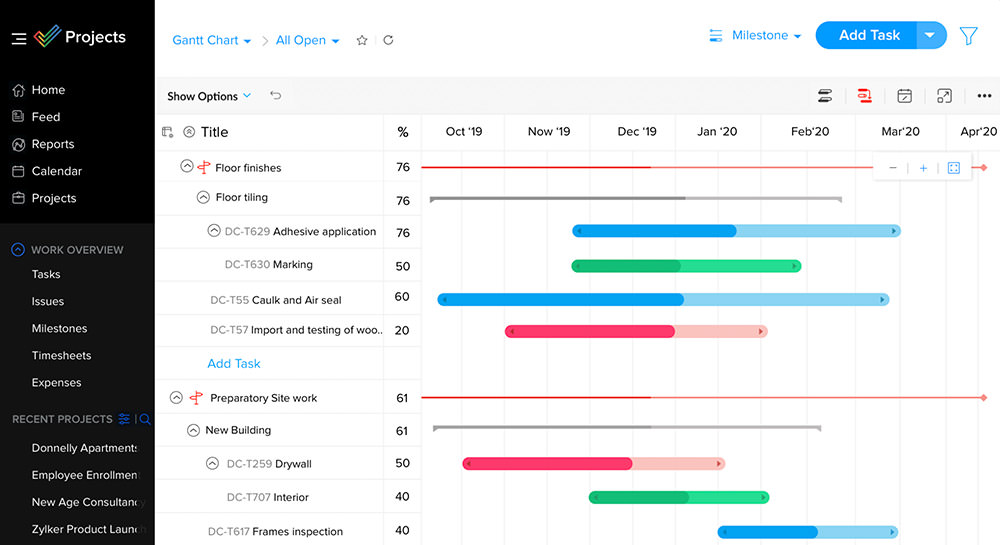The height and width of the screenshot is (545, 1000).
Task: Click the fit-to-screen icon in zoom controls
Action: tap(953, 168)
